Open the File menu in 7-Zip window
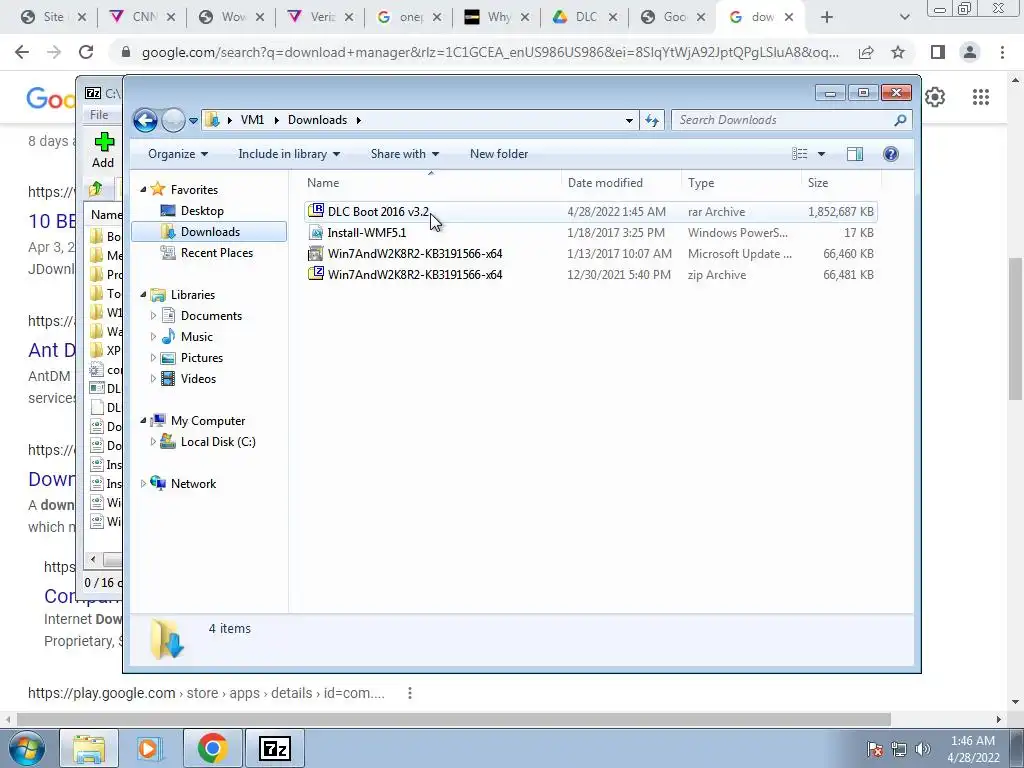The height and width of the screenshot is (768, 1024). pyautogui.click(x=99, y=115)
